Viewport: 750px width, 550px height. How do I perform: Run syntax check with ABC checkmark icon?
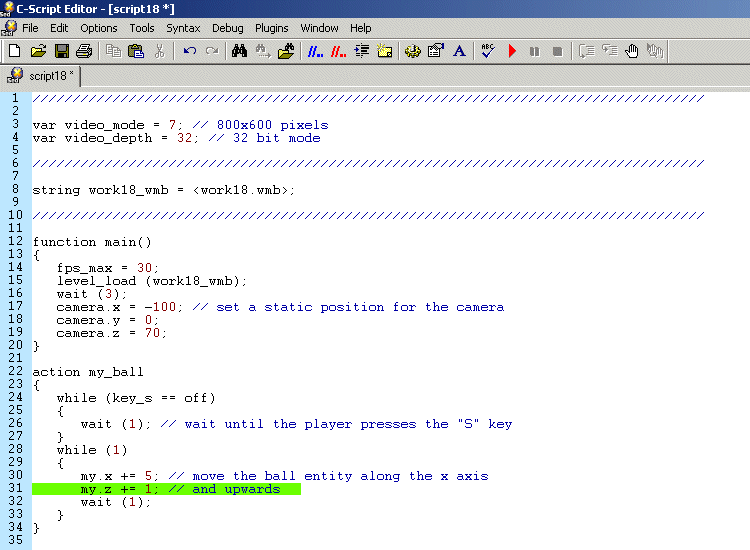point(488,50)
